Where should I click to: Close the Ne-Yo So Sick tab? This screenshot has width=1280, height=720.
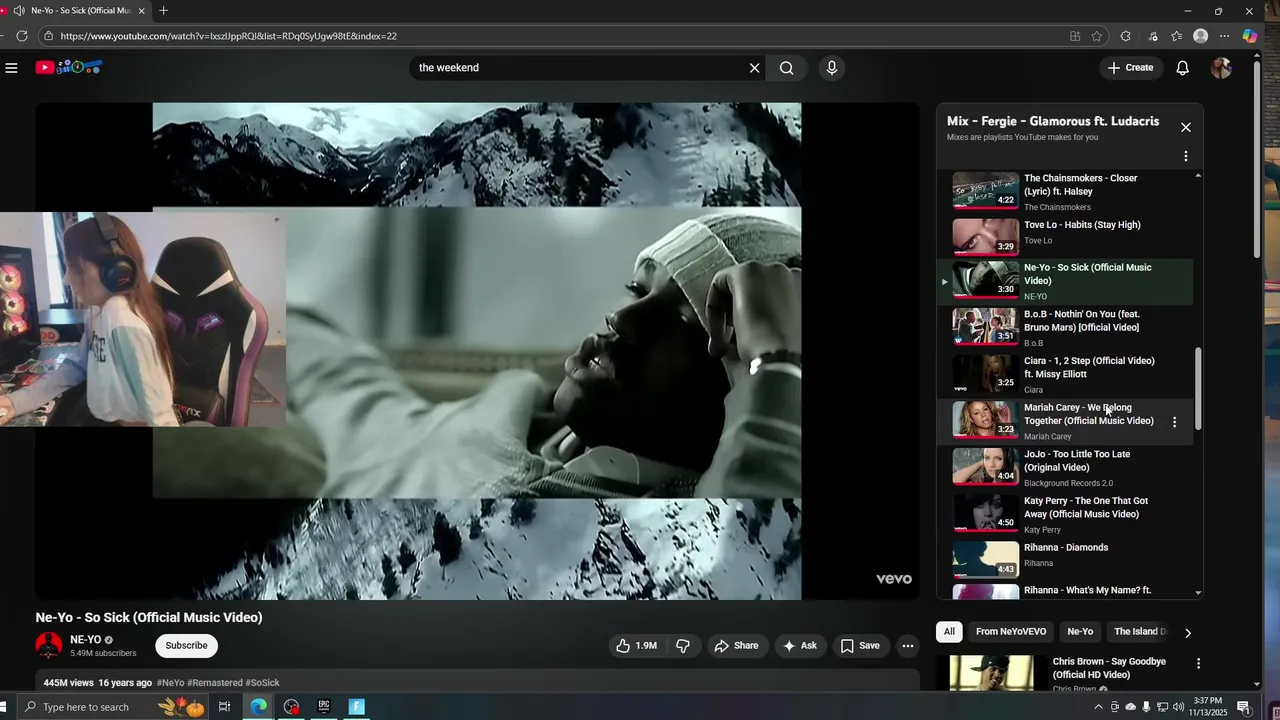(x=141, y=11)
